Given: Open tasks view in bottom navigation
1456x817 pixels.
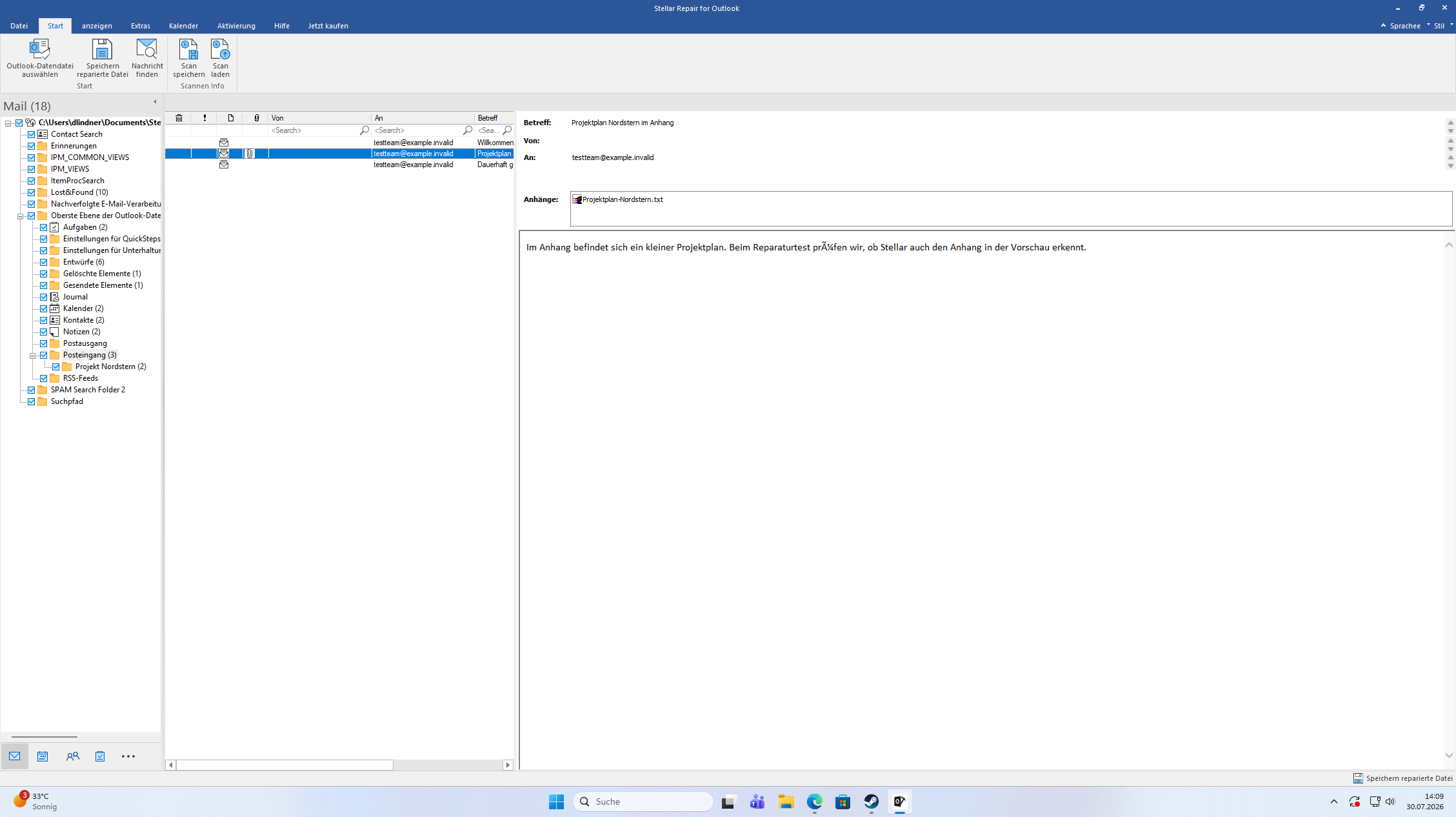Looking at the screenshot, I should click(x=100, y=756).
